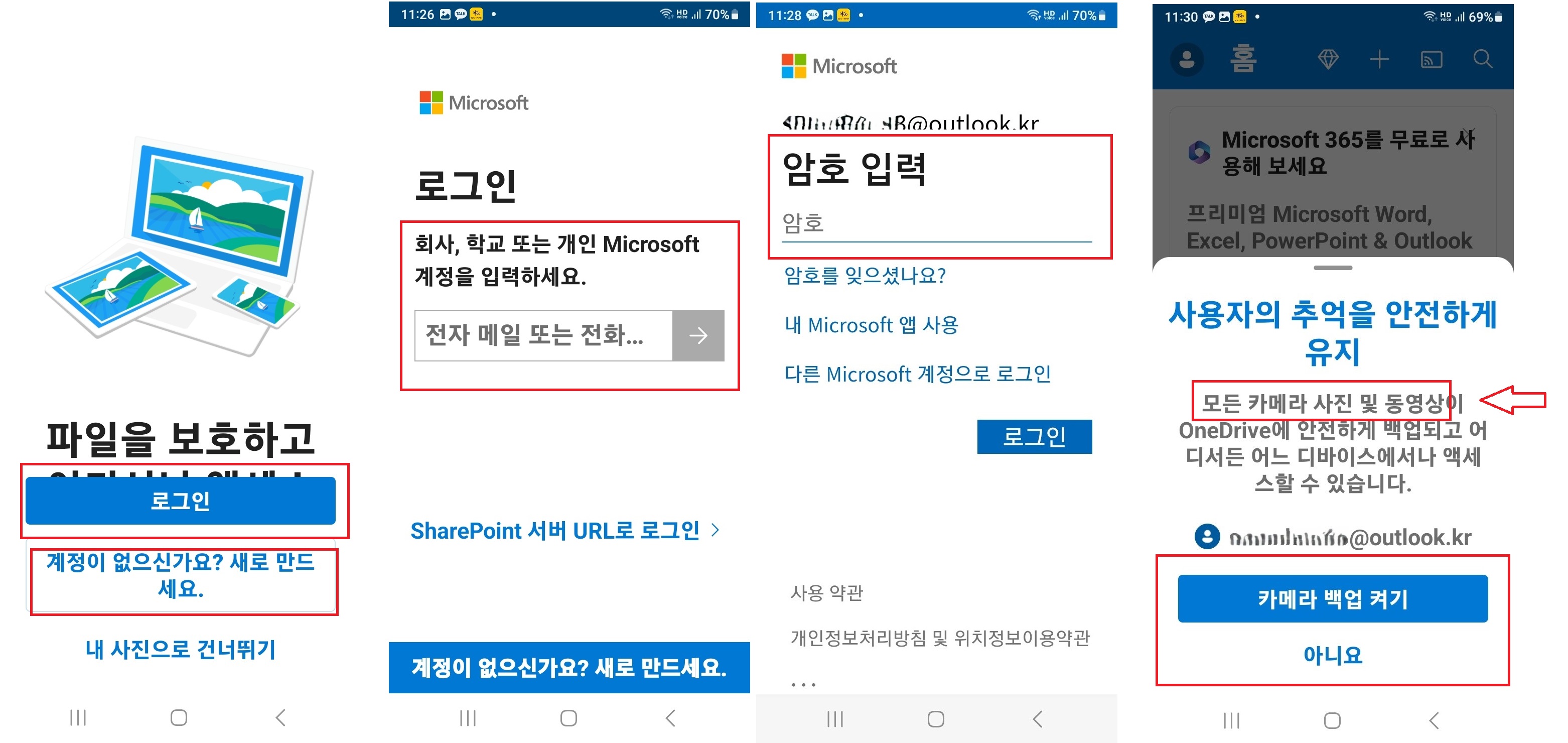The width and height of the screenshot is (1568, 743).
Task: Tap battery 69% indicator in status bar
Action: (x=1485, y=17)
